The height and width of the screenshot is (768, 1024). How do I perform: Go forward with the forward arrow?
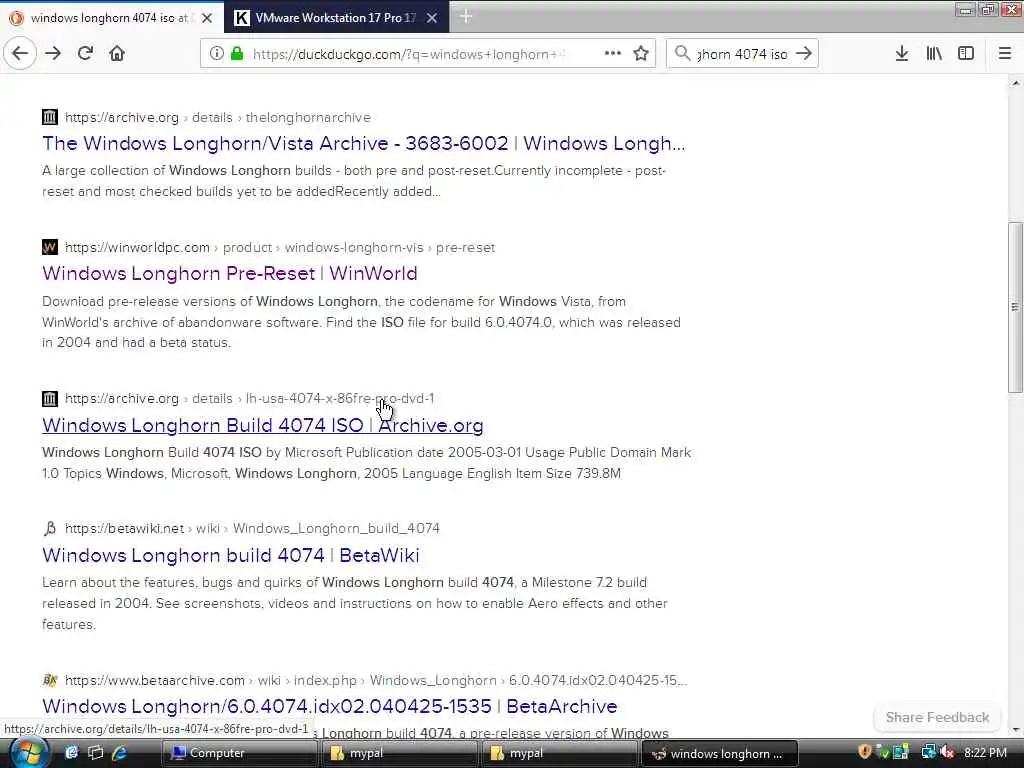click(x=53, y=53)
